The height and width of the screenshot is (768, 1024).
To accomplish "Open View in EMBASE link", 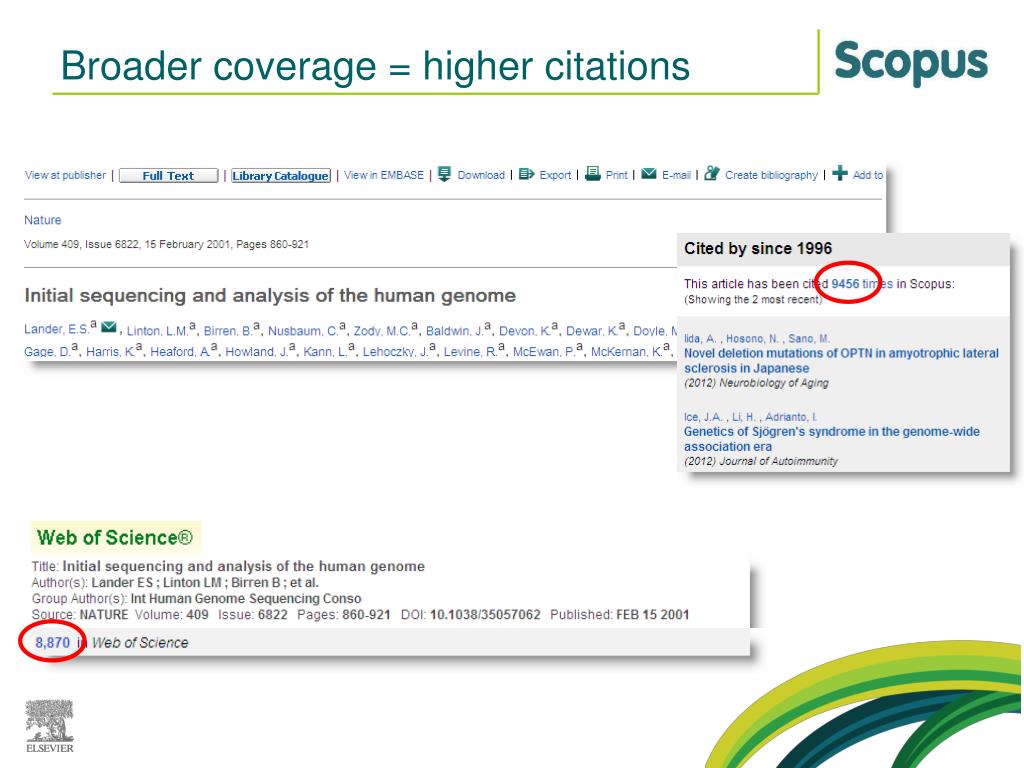I will tap(384, 175).
